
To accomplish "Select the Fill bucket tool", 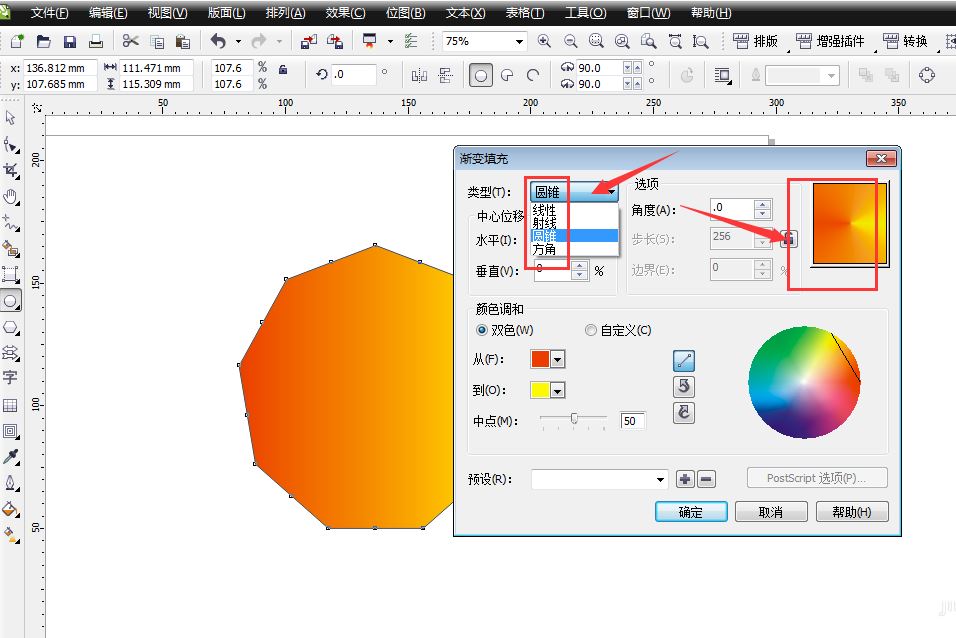I will pos(12,510).
